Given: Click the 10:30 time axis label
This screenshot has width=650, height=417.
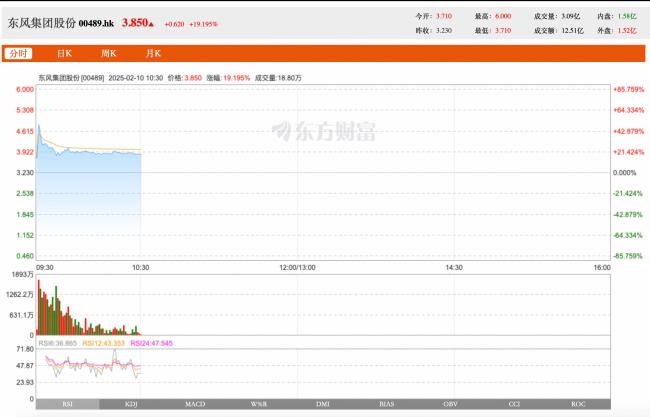Looking at the screenshot, I should click(x=141, y=267).
